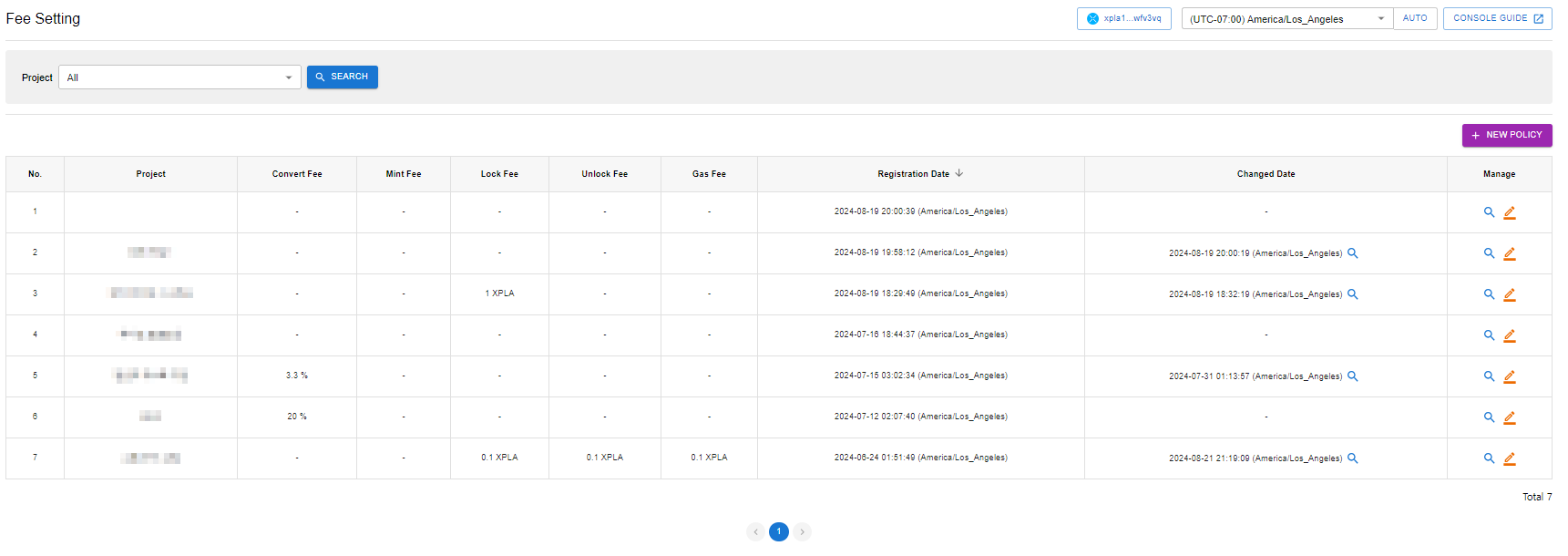Viewport: 1568px width, 556px height.
Task: Create a new policy with NEW POLICY
Action: pyautogui.click(x=1506, y=135)
